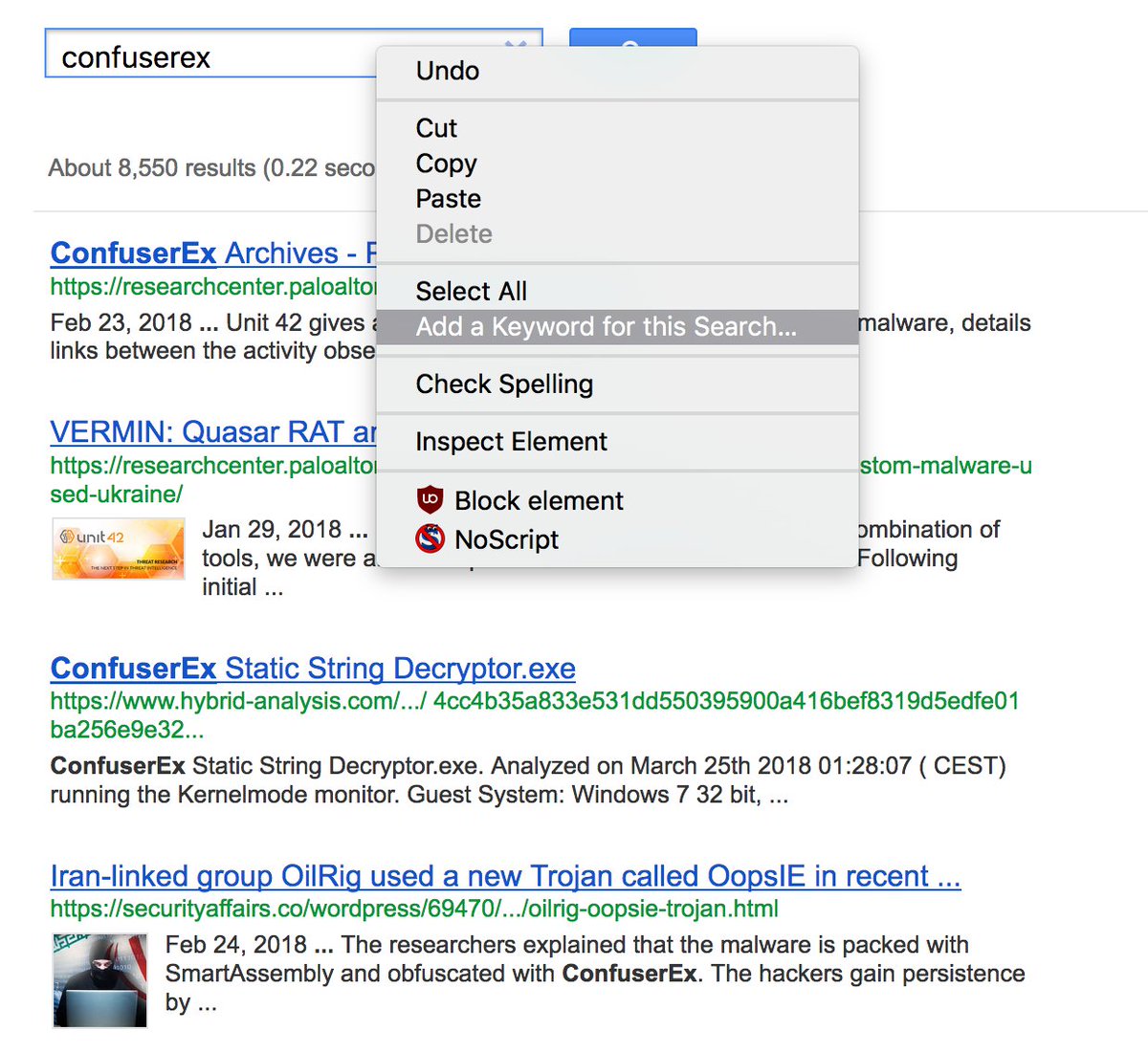Click the researchcenter.paloalto URL under ConfuserEx Archives

click(213, 287)
